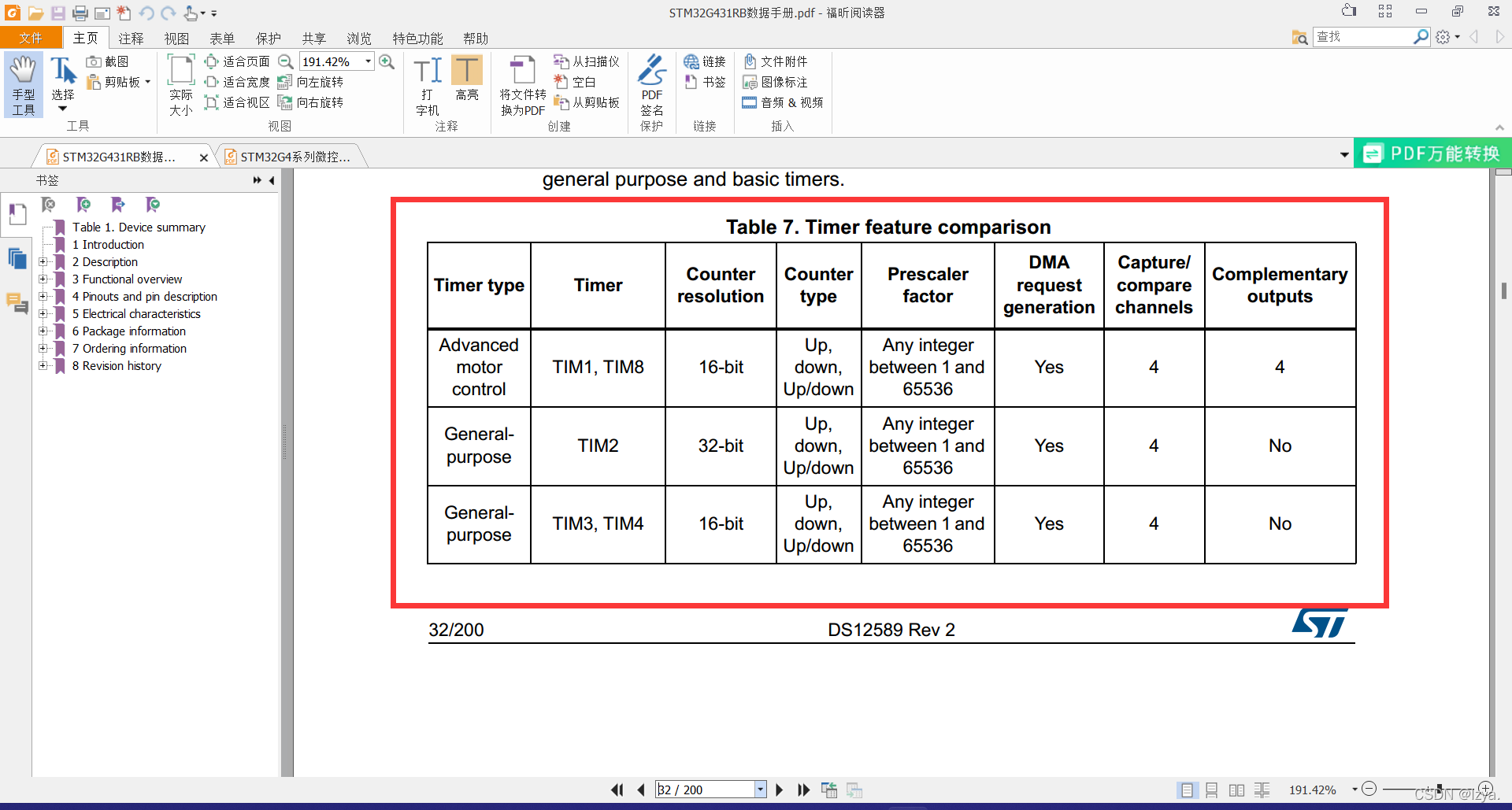Rotate view left (向左旋转)
Image resolution: width=1512 pixels, height=810 pixels.
[310, 82]
